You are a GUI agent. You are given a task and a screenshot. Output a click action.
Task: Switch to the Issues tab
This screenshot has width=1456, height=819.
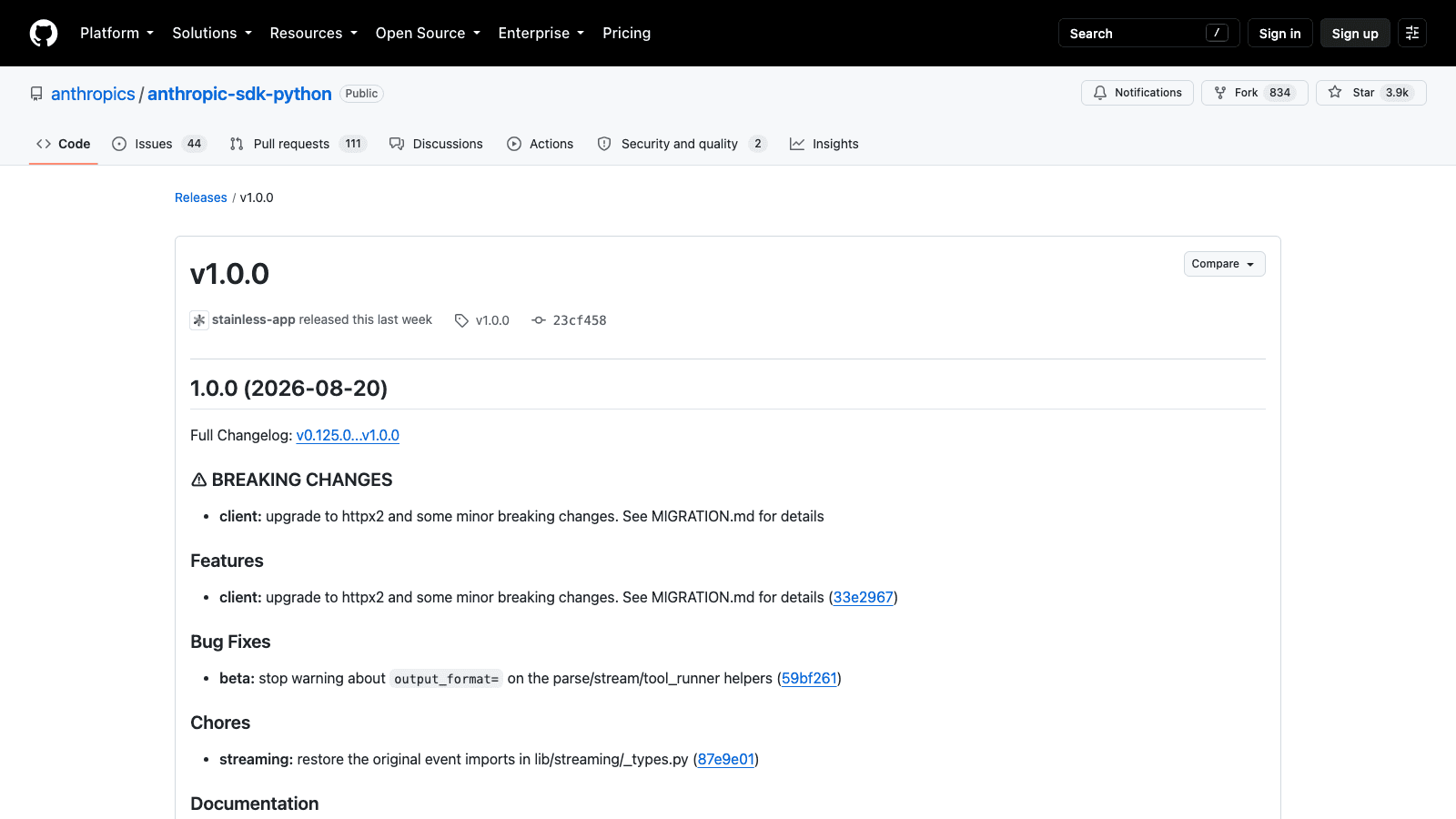click(x=159, y=144)
